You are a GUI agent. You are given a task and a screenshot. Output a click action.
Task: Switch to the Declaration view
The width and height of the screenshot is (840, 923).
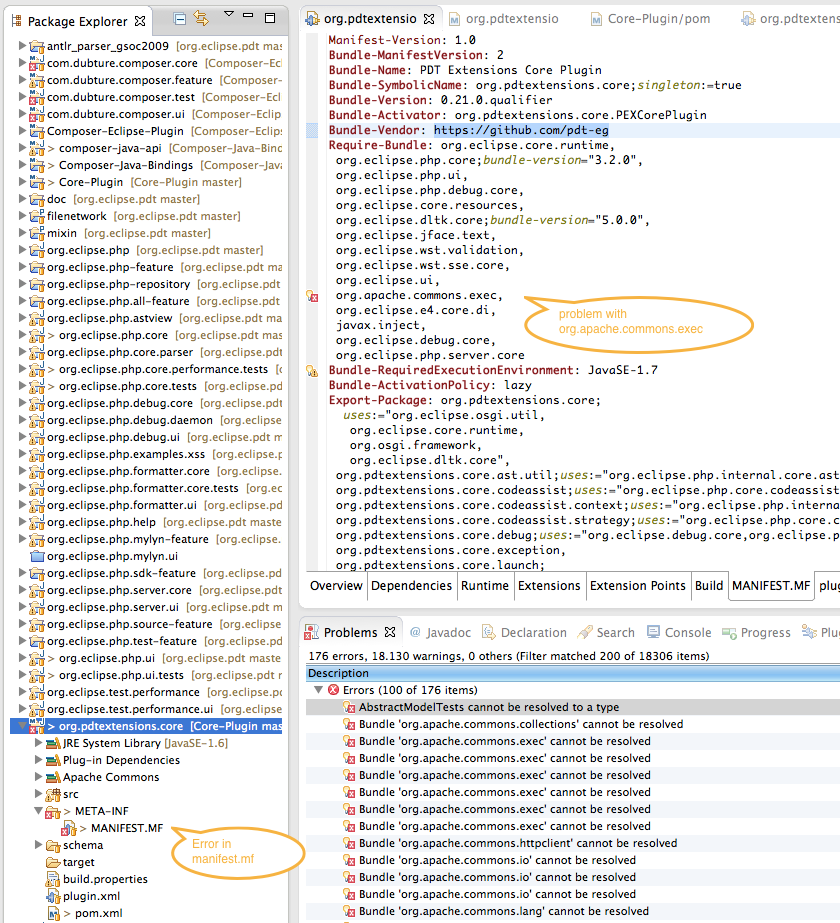coord(524,633)
